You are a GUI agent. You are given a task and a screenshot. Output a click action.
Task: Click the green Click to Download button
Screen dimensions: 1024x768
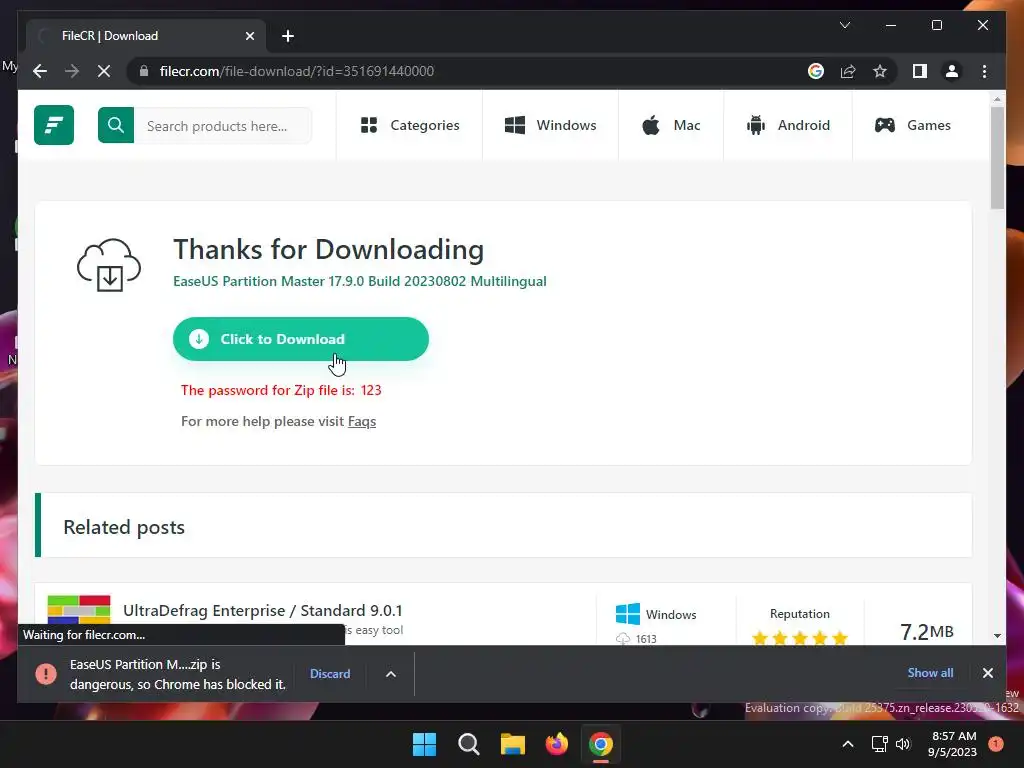click(300, 339)
